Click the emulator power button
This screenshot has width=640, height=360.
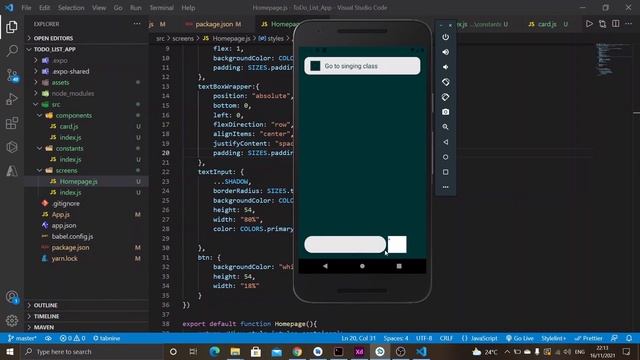click(446, 37)
